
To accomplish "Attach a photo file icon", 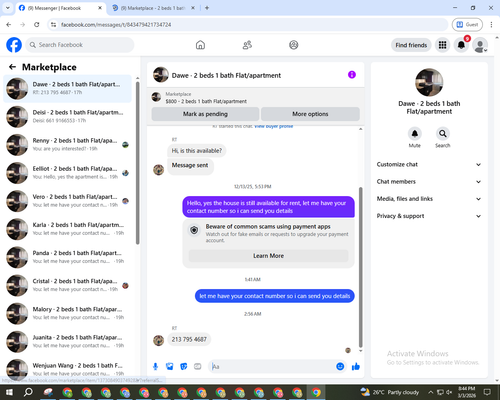I will click(170, 367).
